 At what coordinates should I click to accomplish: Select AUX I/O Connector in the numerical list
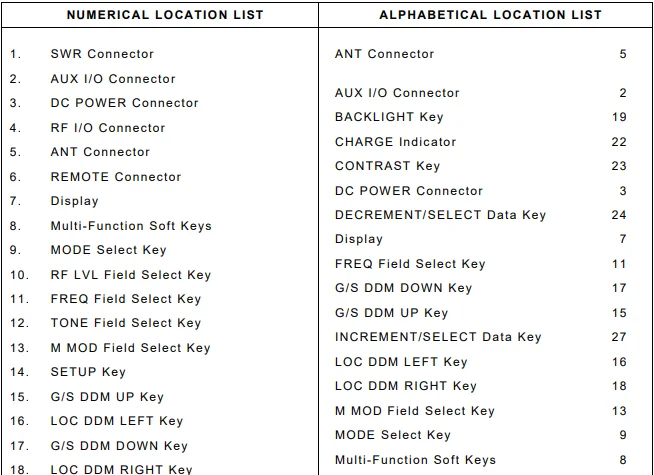click(x=113, y=79)
